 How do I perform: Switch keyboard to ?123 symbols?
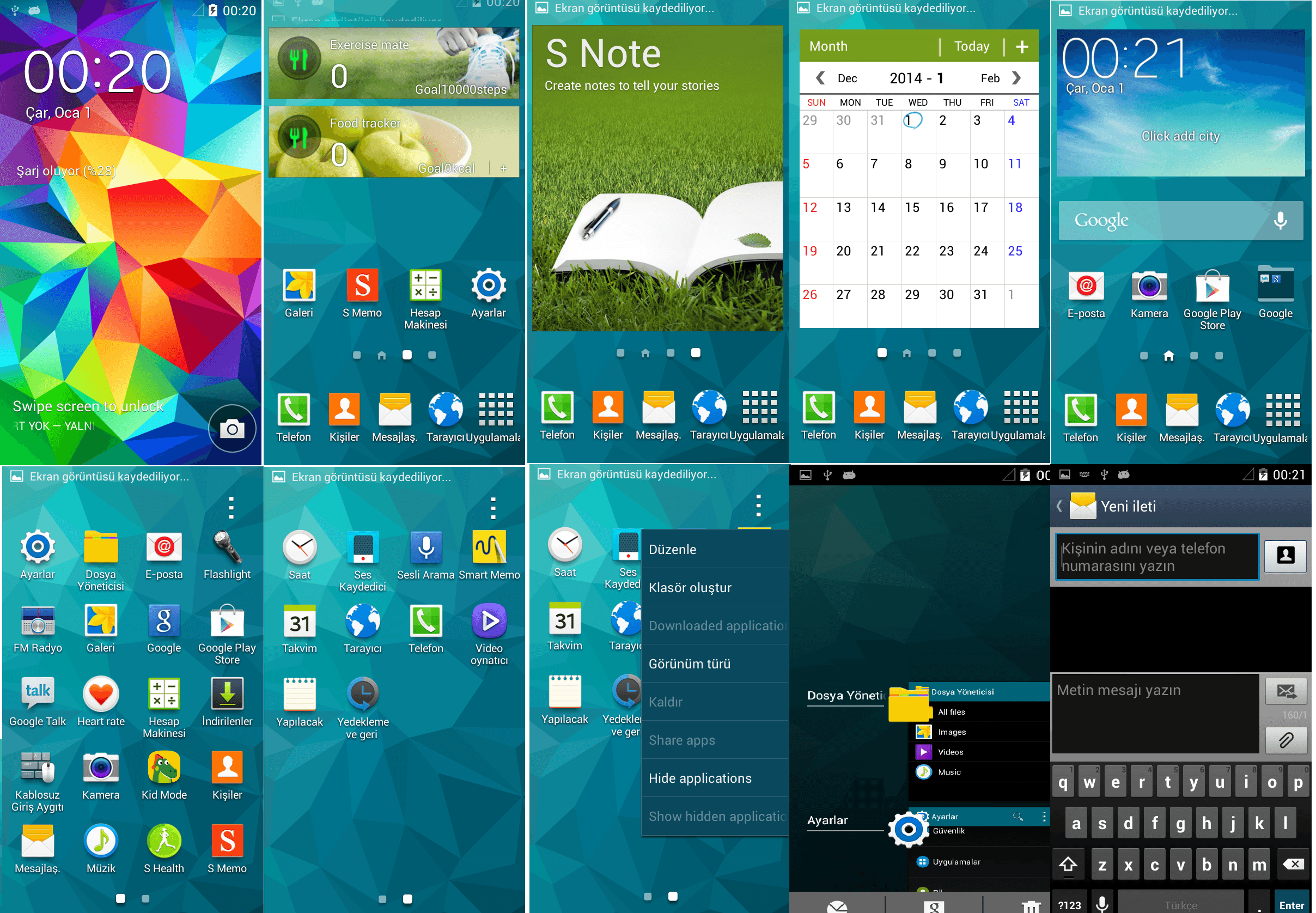coord(1069,904)
